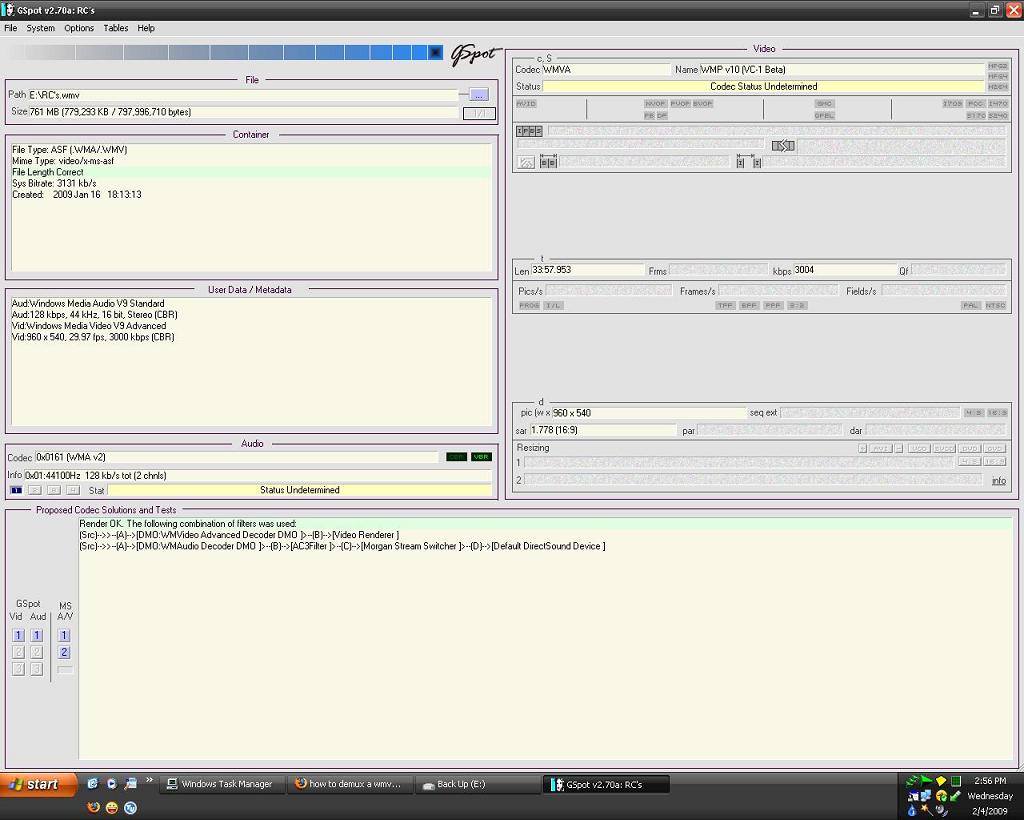This screenshot has height=820, width=1024.
Task: Click the kbps field showing 3004
Action: tap(845, 270)
